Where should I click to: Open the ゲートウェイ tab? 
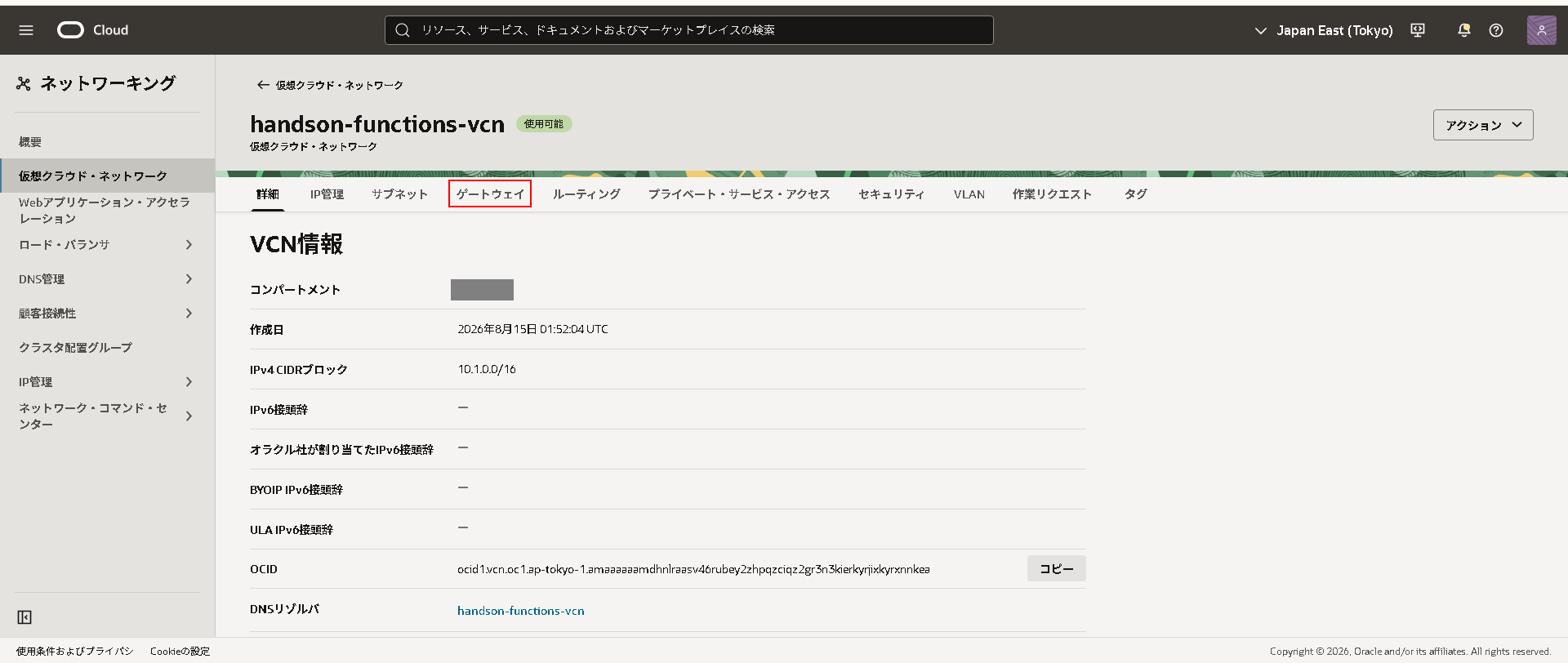(490, 194)
